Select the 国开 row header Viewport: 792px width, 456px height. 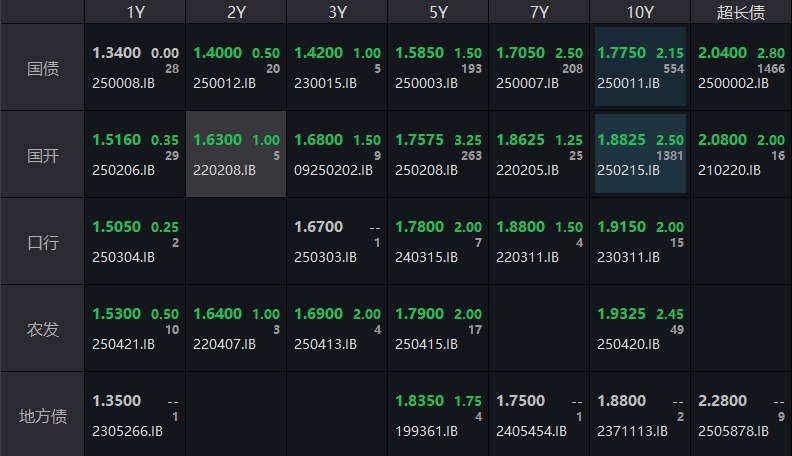(x=42, y=155)
